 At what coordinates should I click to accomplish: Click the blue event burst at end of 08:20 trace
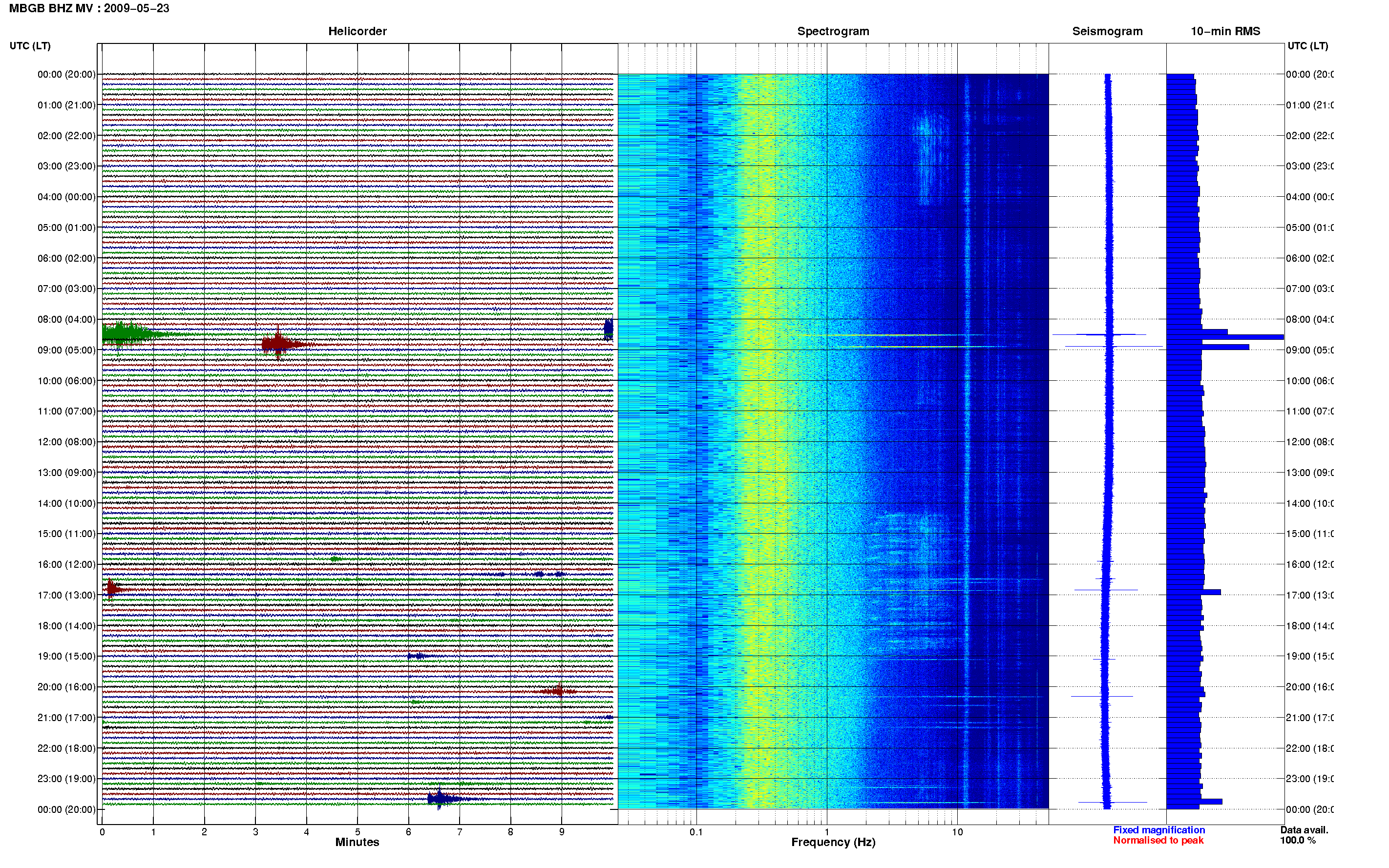point(609,330)
